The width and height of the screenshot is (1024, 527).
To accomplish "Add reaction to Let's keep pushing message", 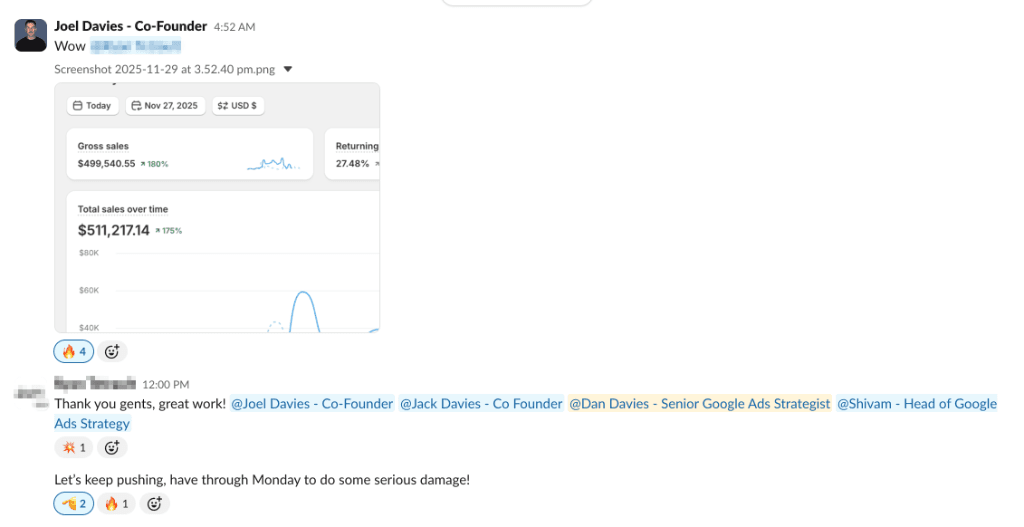I will click(154, 503).
